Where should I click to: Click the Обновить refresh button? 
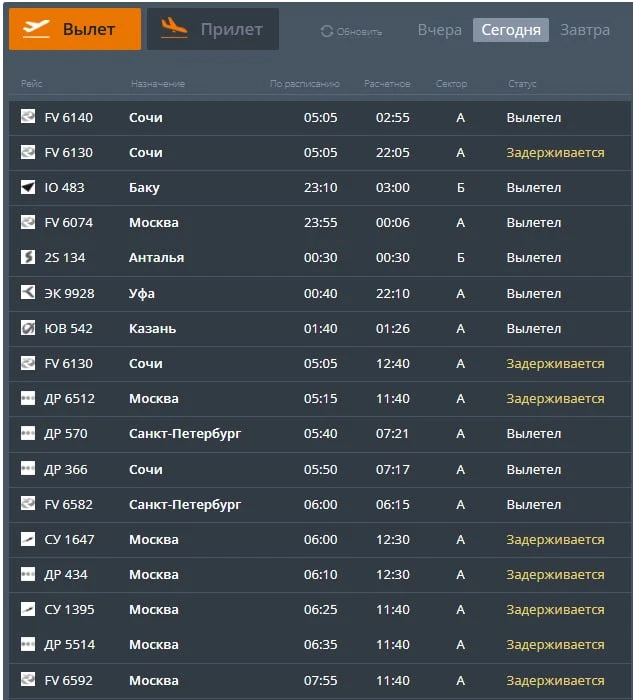click(351, 31)
